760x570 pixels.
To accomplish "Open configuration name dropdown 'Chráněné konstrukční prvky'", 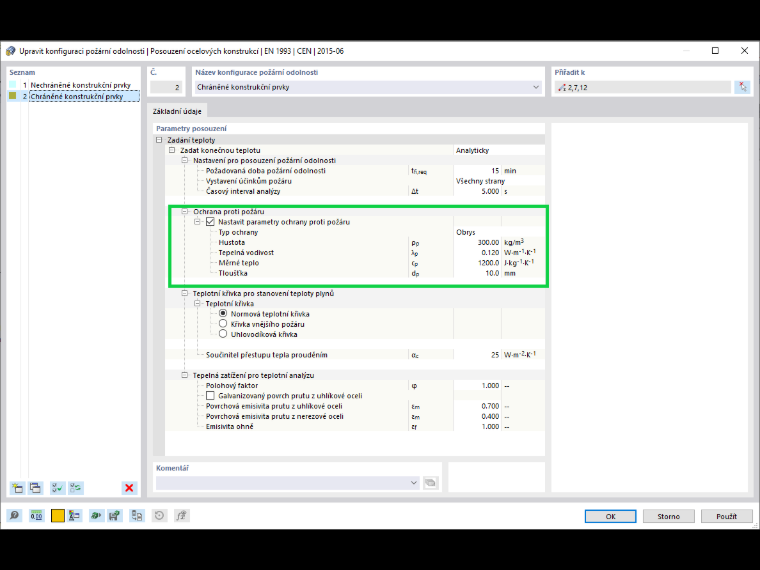I will coord(536,87).
